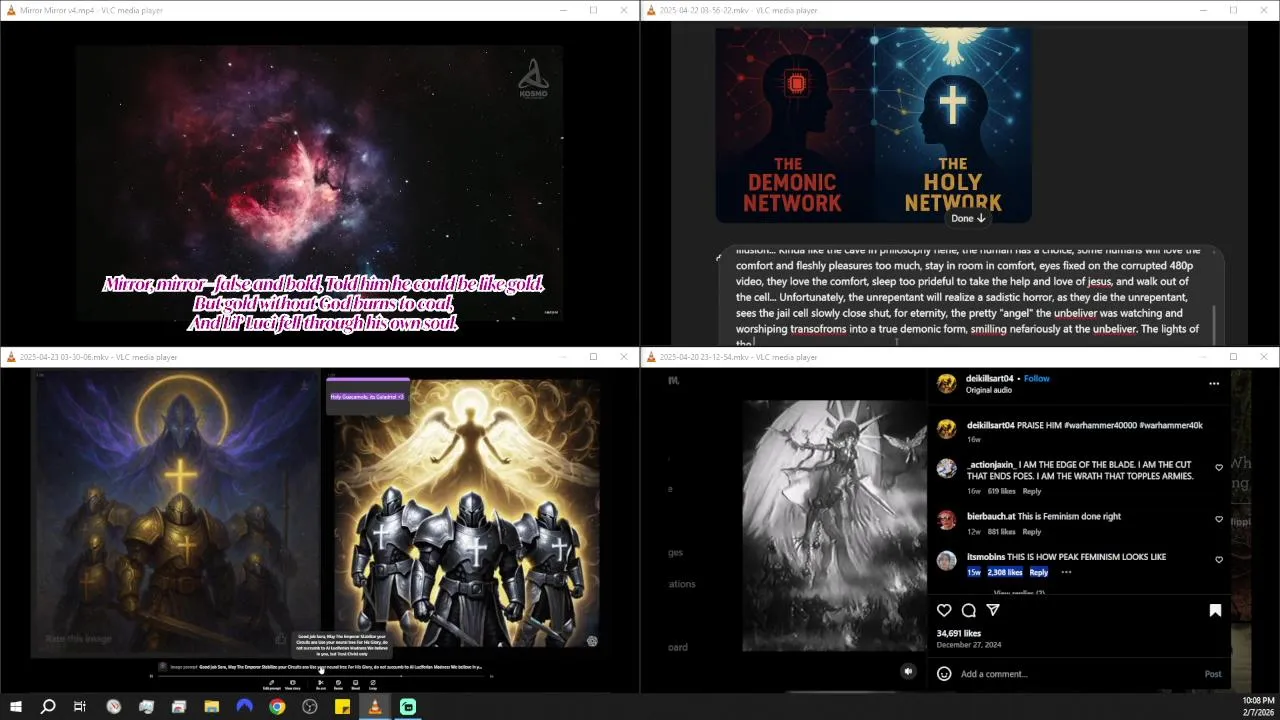Toggle the video sound speaker icon
This screenshot has width=1280, height=720.
click(x=908, y=672)
